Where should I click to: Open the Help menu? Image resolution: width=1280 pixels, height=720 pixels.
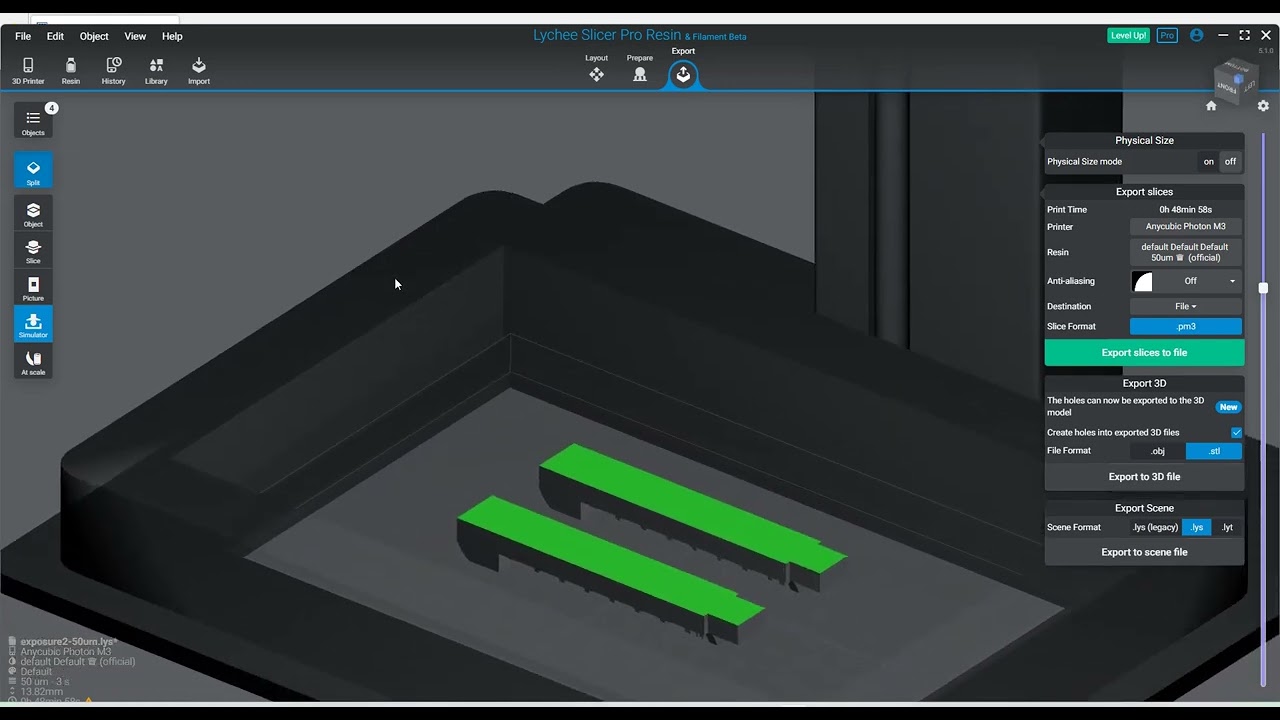(172, 36)
